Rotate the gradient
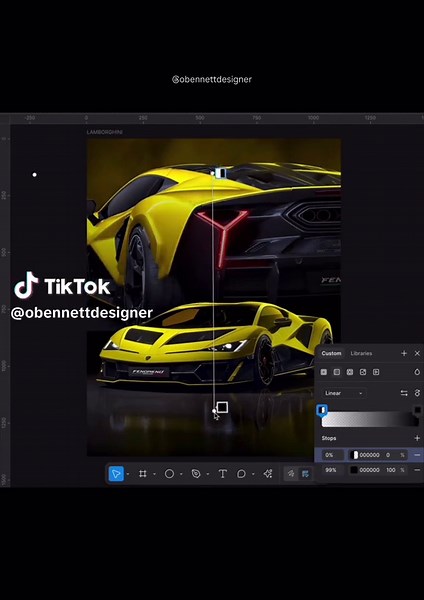Viewport: 424px width, 600px height. click(x=417, y=393)
